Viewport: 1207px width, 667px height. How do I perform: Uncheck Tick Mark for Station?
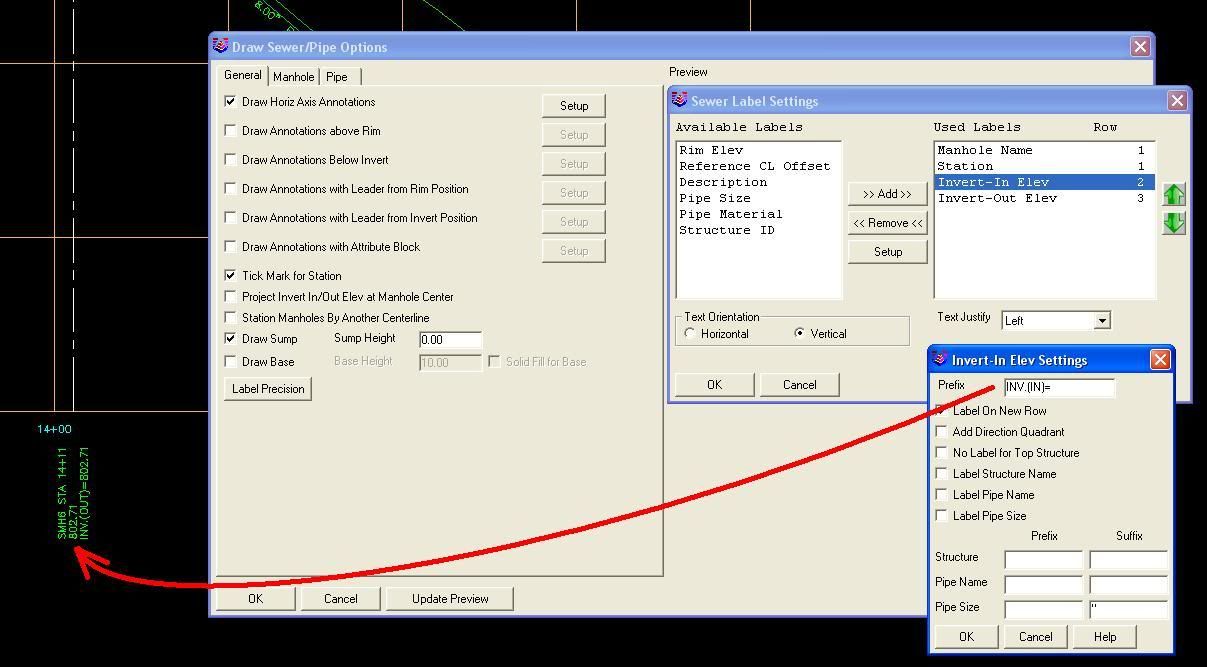point(231,276)
